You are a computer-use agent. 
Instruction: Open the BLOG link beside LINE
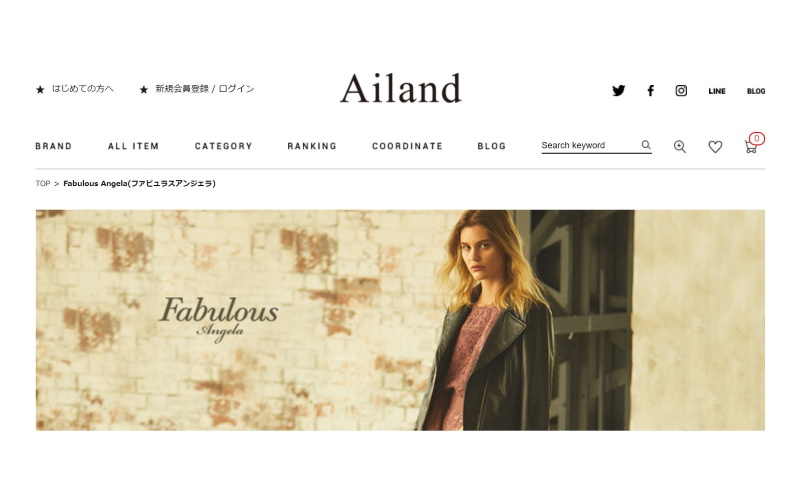coord(756,91)
